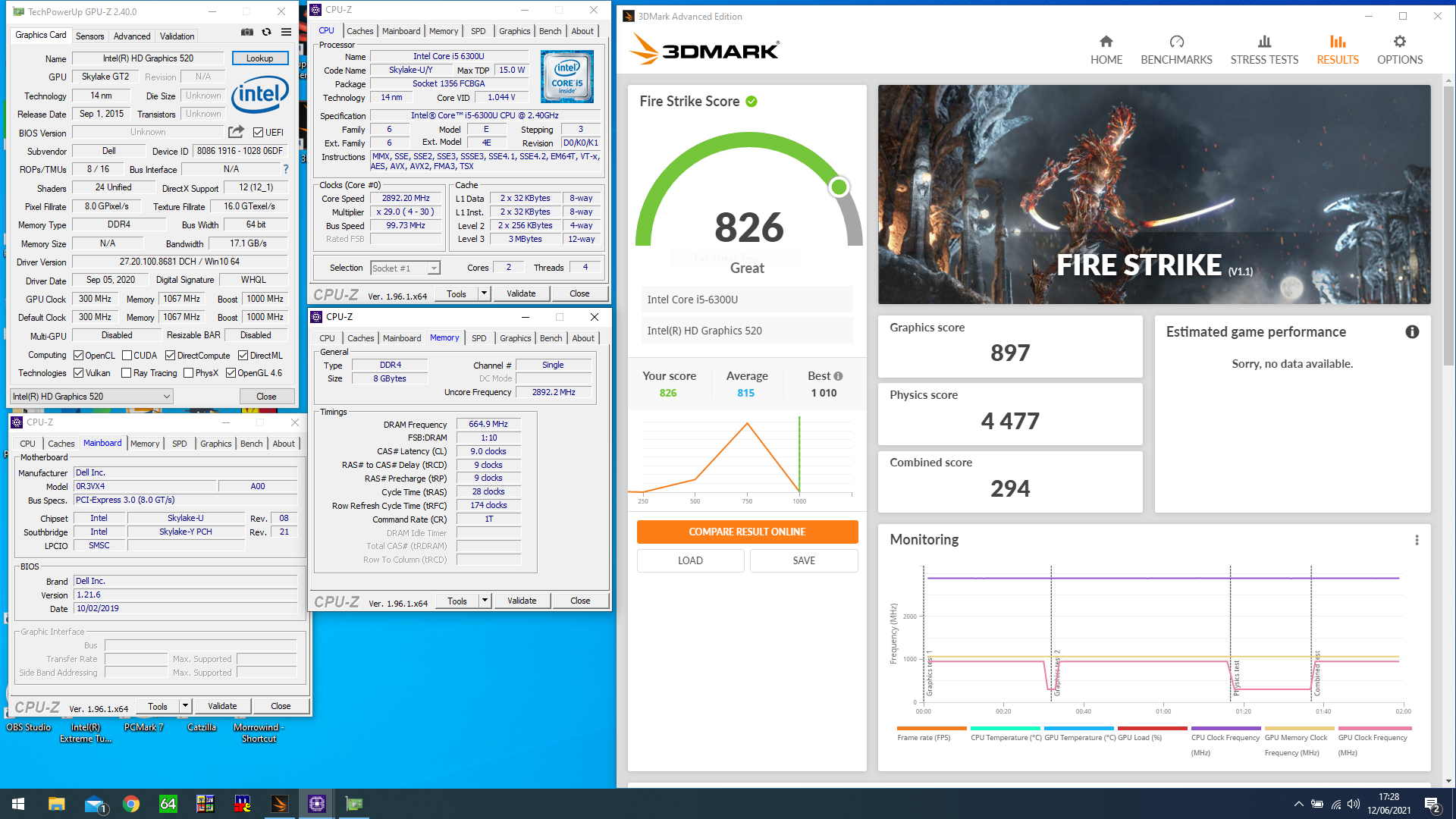Toggle the Vulkan checkbox
Viewport: 1456px width, 819px height.
click(x=78, y=373)
